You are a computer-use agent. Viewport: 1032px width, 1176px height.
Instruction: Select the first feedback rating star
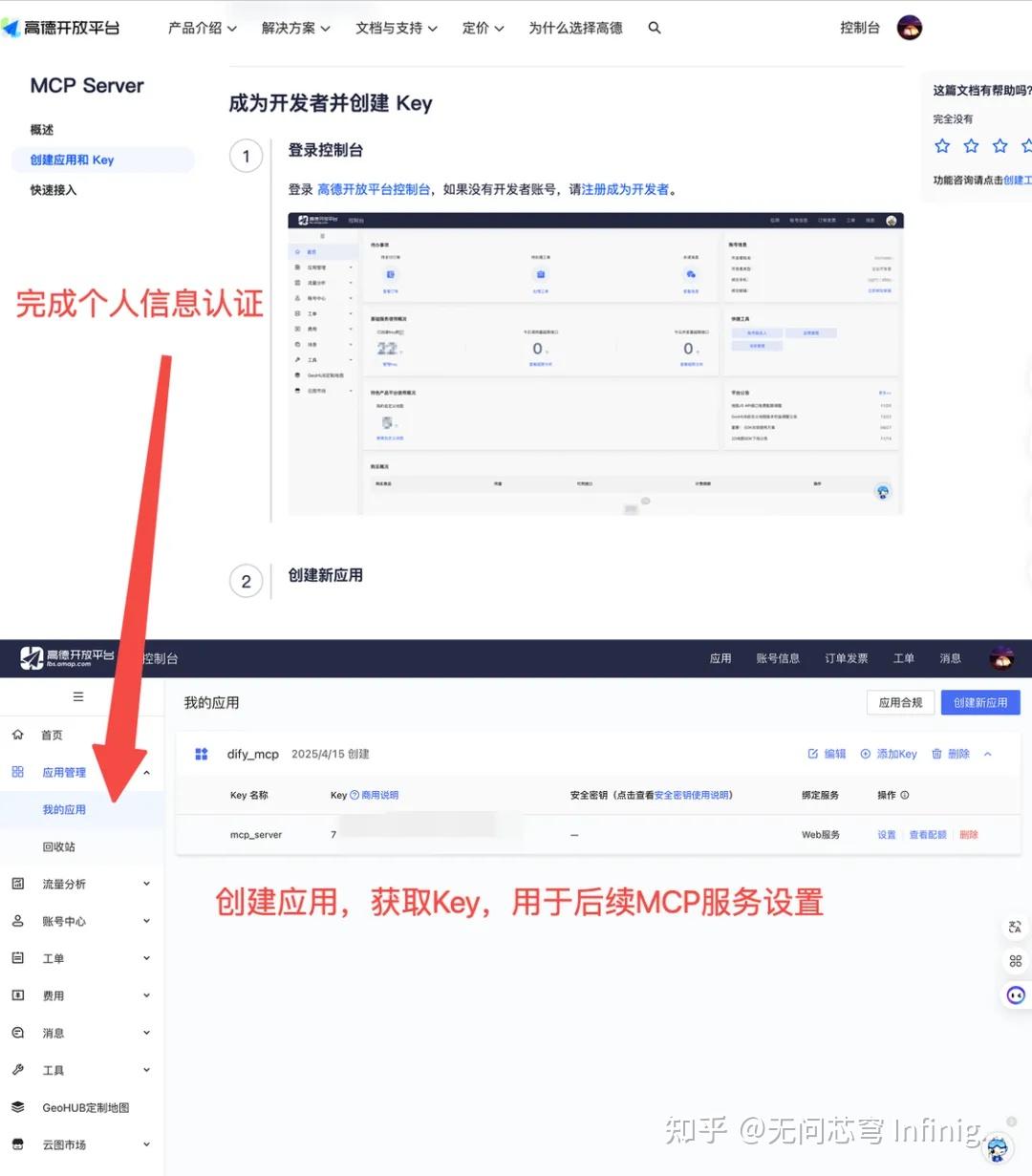(942, 145)
